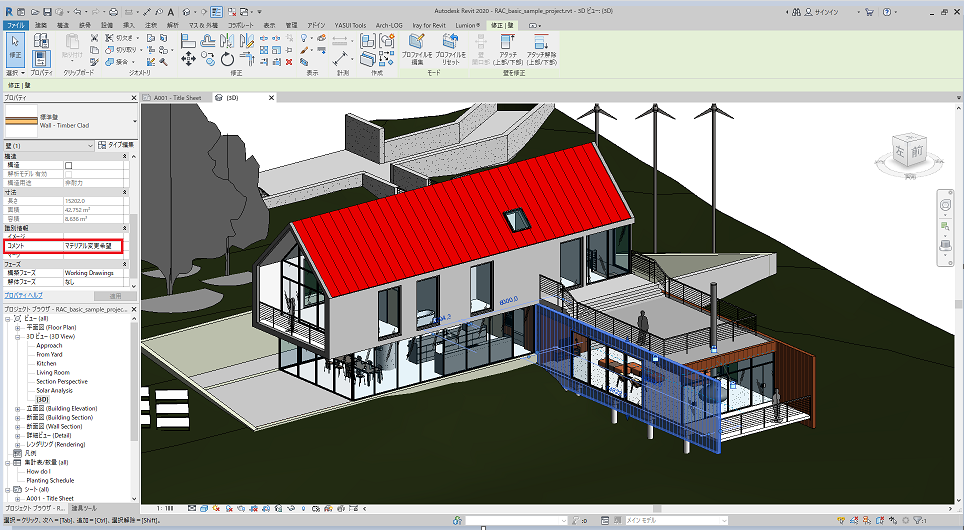Click the red Delete icon in Modify panel
The height and width of the screenshot is (530, 964).
tap(288, 61)
